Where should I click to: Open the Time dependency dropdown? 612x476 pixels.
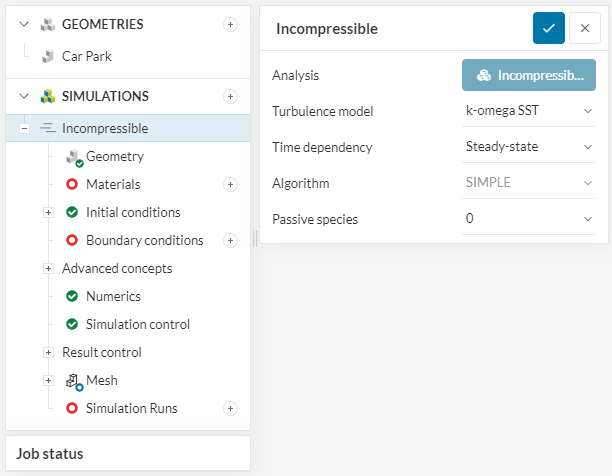coord(528,147)
